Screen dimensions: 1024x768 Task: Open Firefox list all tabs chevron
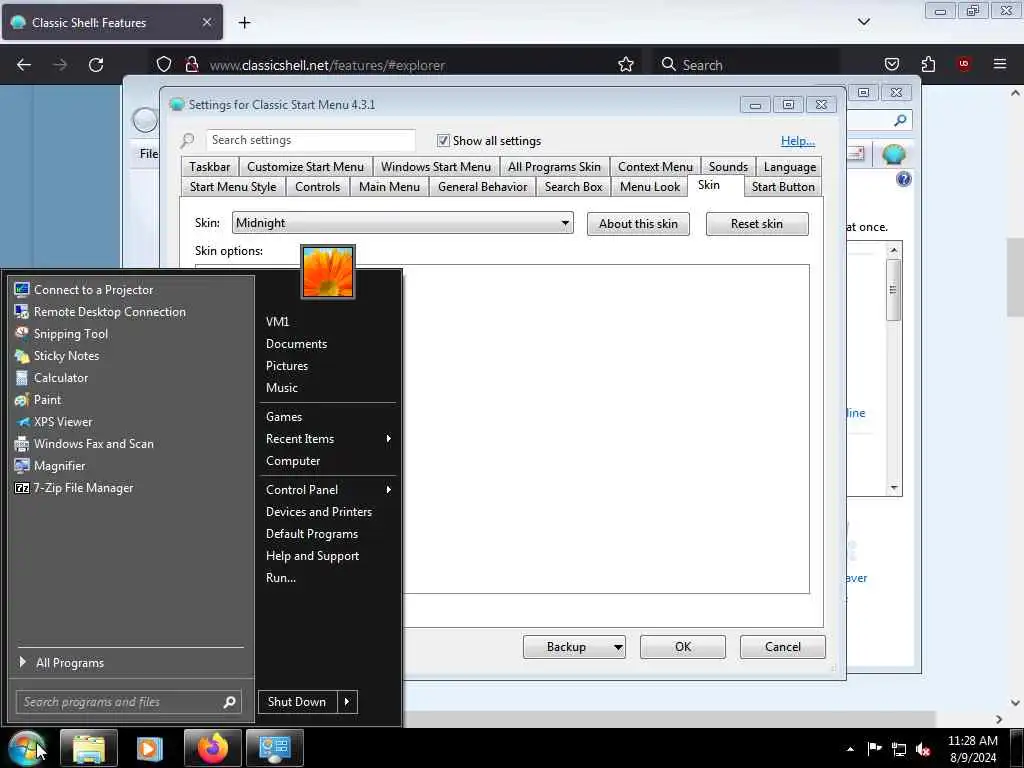[863, 22]
